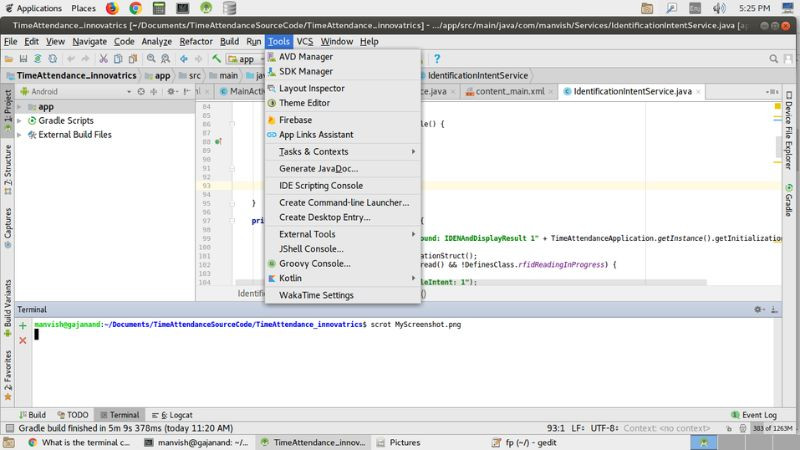Viewport: 800px width, 450px height.
Task: Open the calculator icon in top panel
Action: pos(159,8)
